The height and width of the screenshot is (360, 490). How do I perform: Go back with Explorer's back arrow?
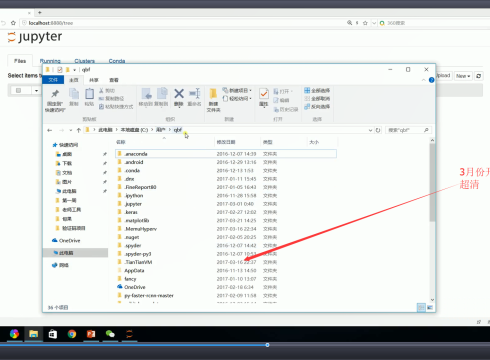point(50,130)
